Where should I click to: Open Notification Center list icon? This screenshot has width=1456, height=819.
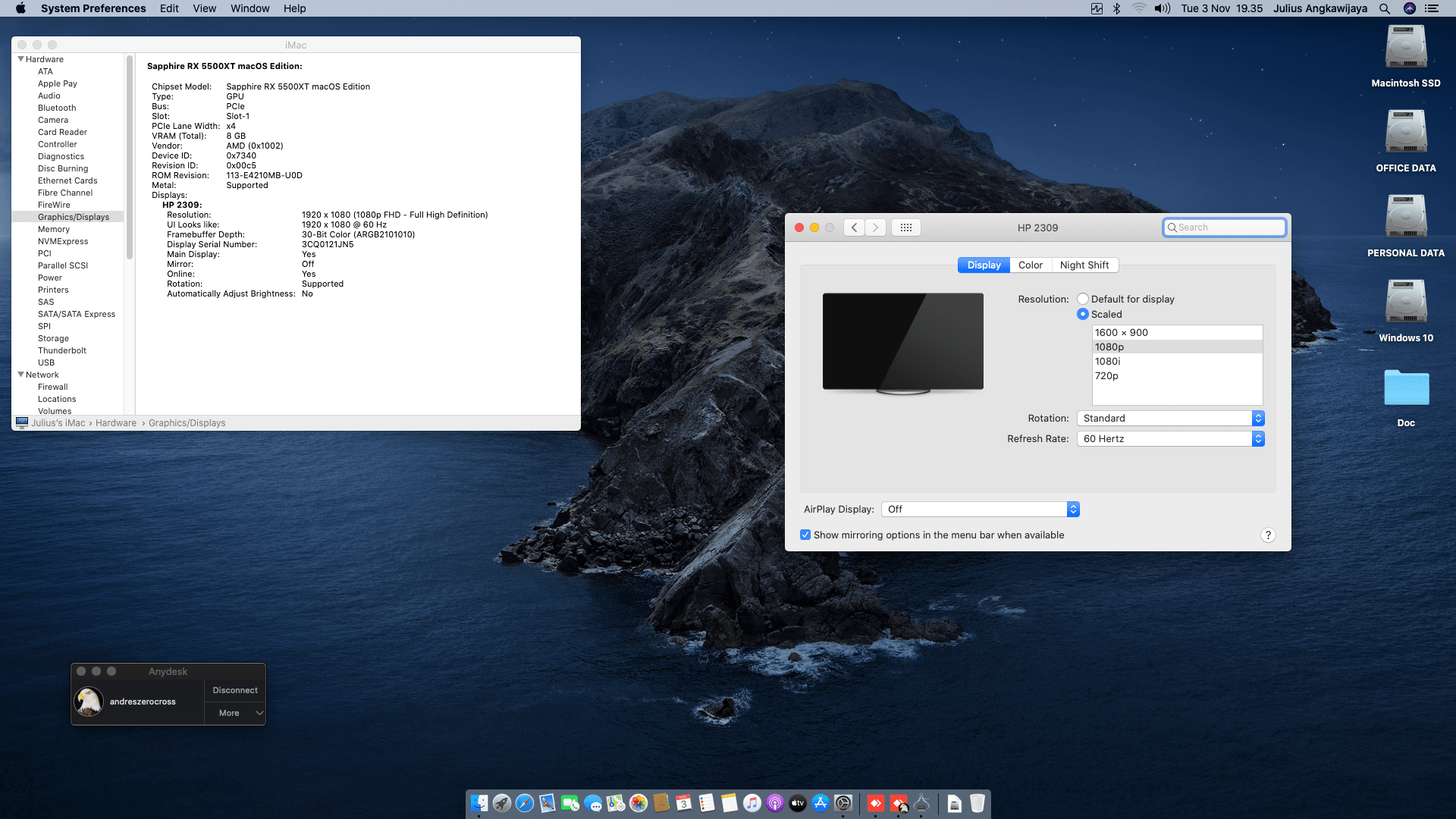pyautogui.click(x=1432, y=8)
